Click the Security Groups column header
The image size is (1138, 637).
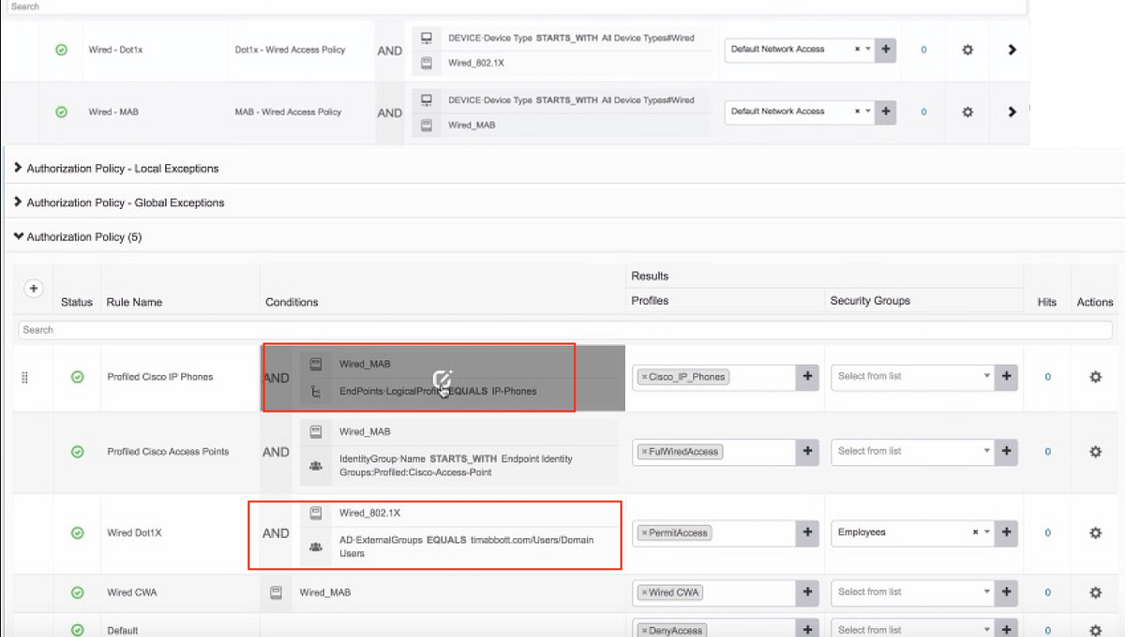869,300
